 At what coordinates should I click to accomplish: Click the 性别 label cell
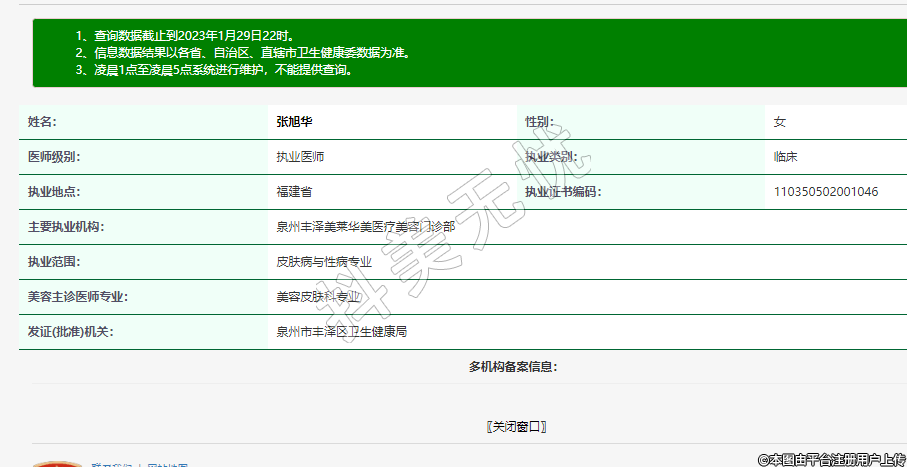pos(539,122)
